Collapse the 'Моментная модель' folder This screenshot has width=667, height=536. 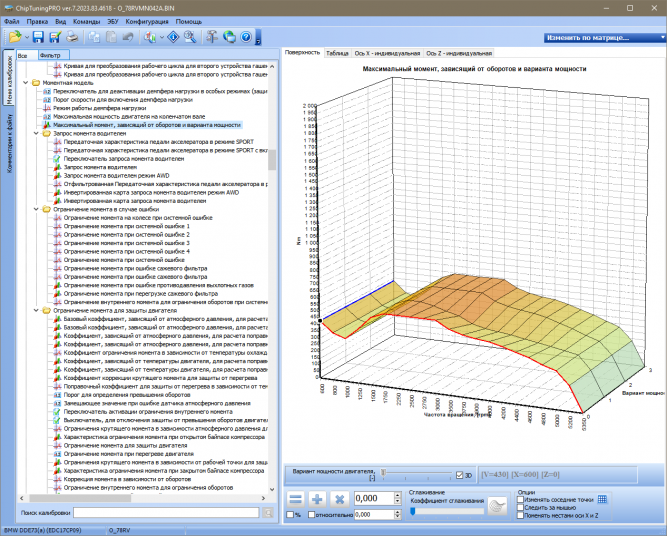(26, 83)
